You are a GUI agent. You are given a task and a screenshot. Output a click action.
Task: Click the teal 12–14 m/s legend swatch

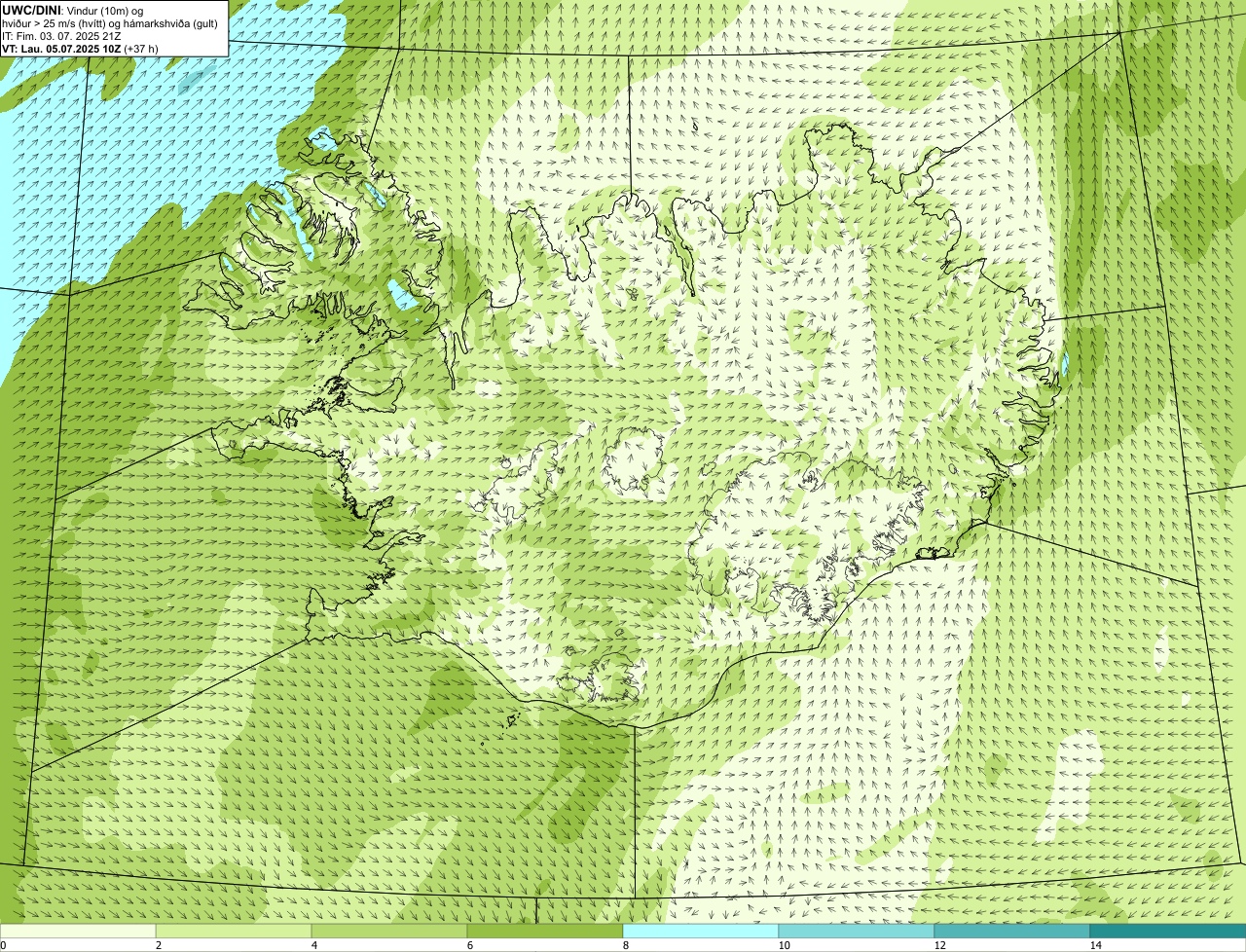pos(1012,931)
